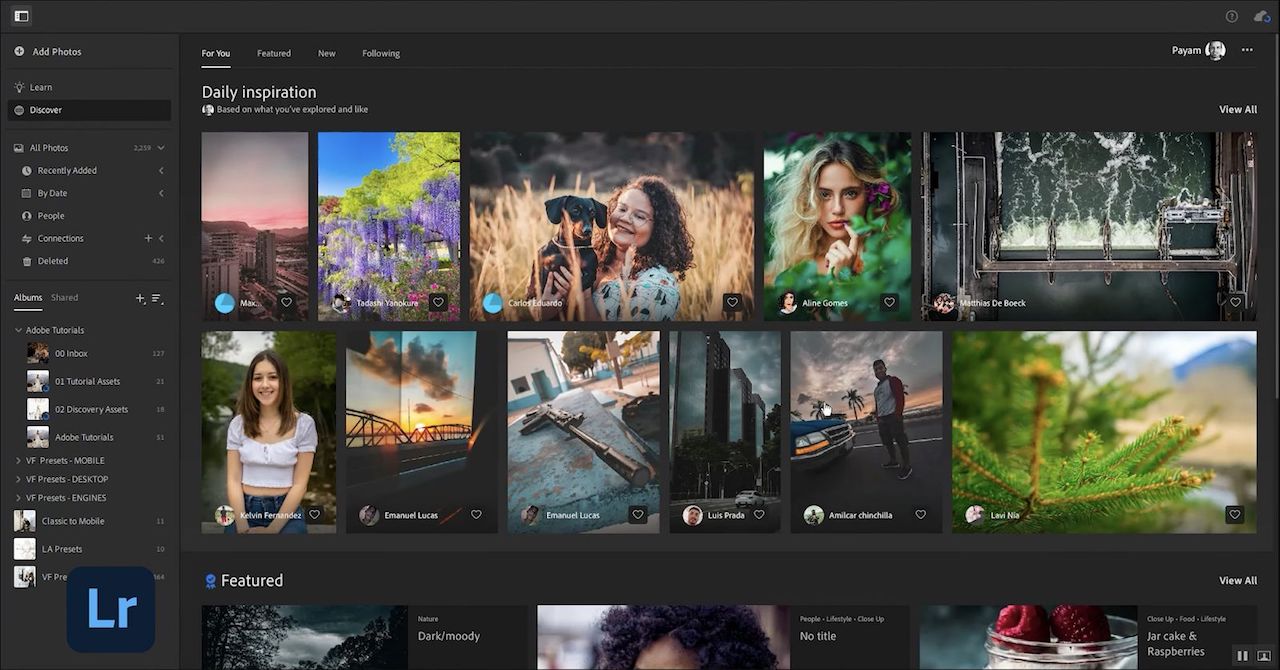1280x670 pixels.
Task: Collapse the Adobe Tutorials album folder
Action: pos(18,330)
